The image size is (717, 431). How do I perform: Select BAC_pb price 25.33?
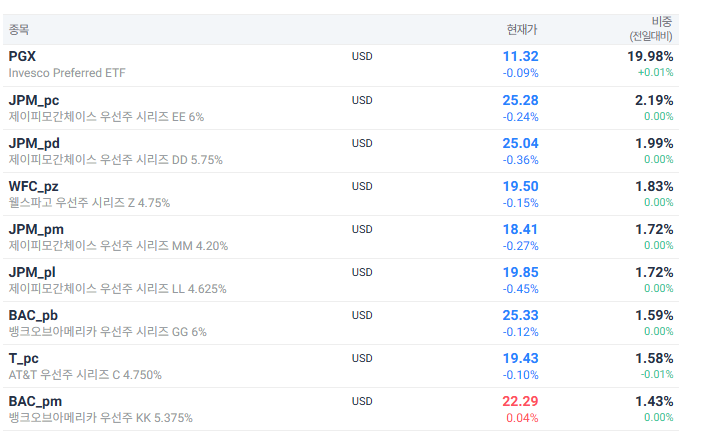click(x=520, y=315)
